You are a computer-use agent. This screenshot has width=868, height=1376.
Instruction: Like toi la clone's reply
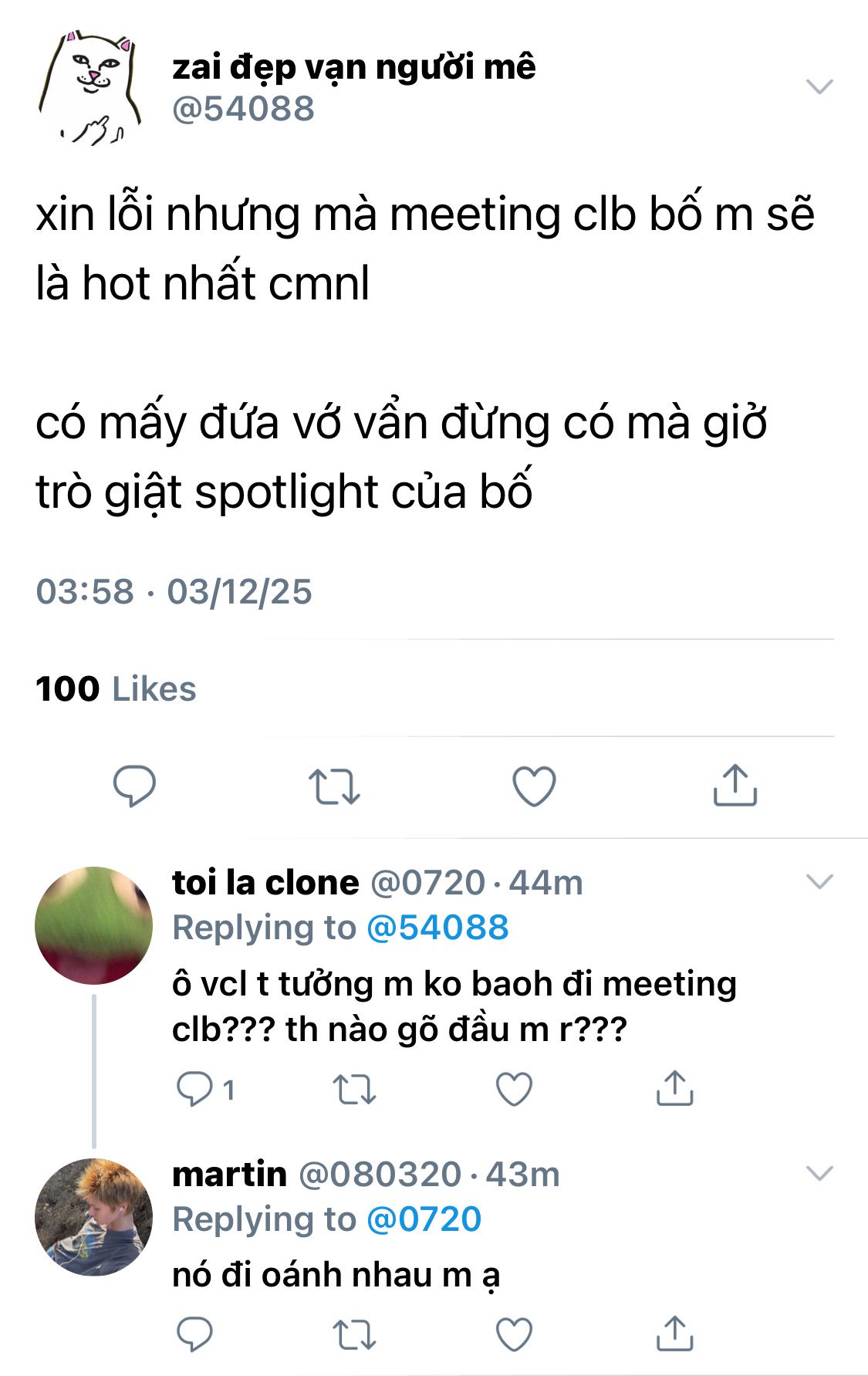coord(514,1090)
